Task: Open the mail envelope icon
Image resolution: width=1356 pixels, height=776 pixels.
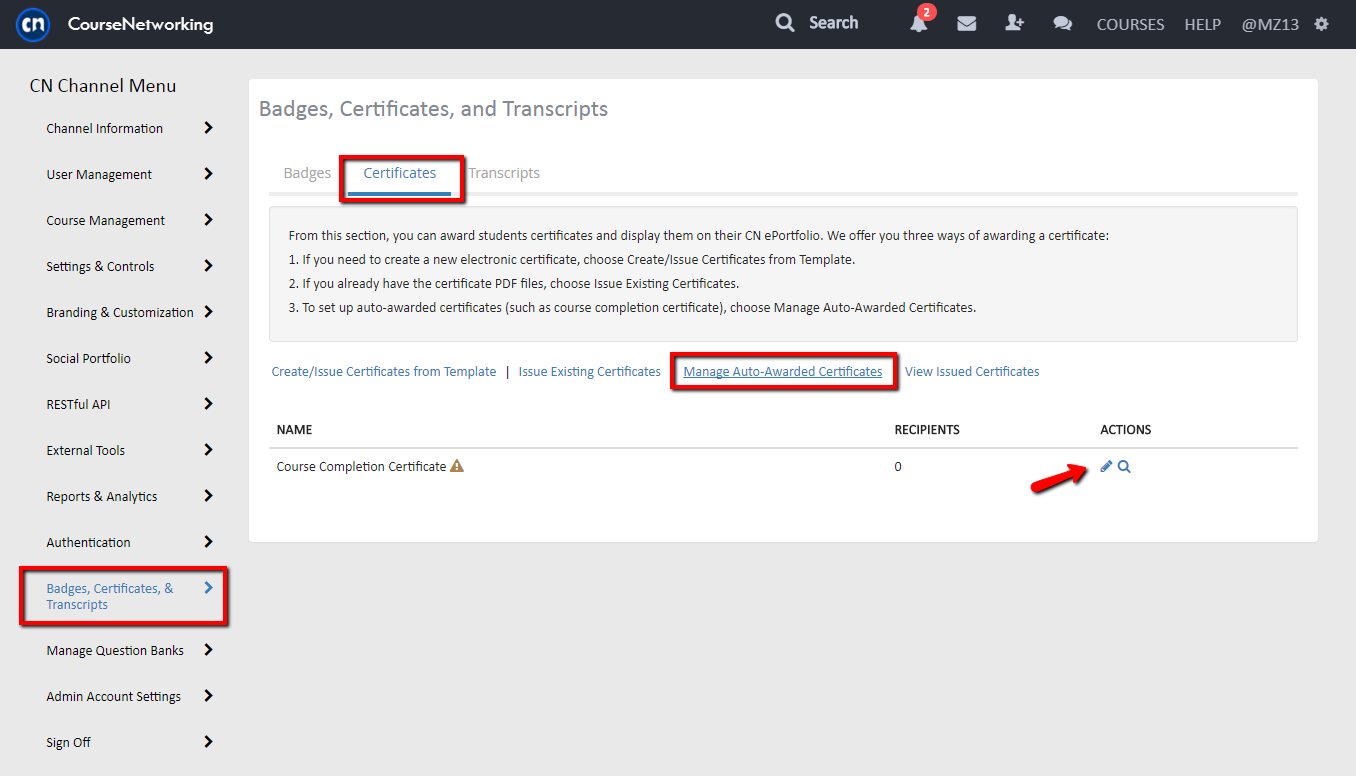Action: pyautogui.click(x=966, y=24)
